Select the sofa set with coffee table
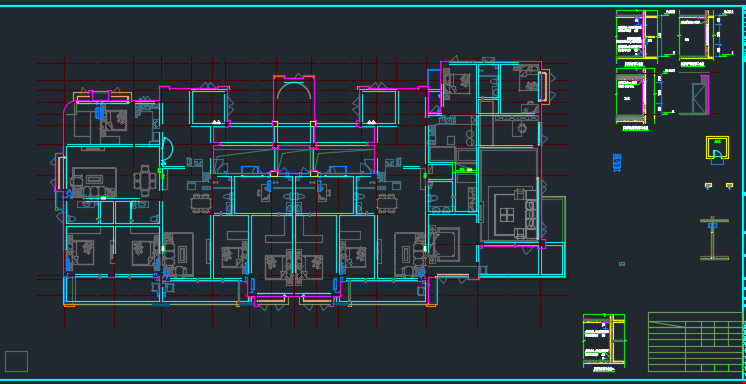Viewport: 746px width, 384px height. click(x=94, y=182)
